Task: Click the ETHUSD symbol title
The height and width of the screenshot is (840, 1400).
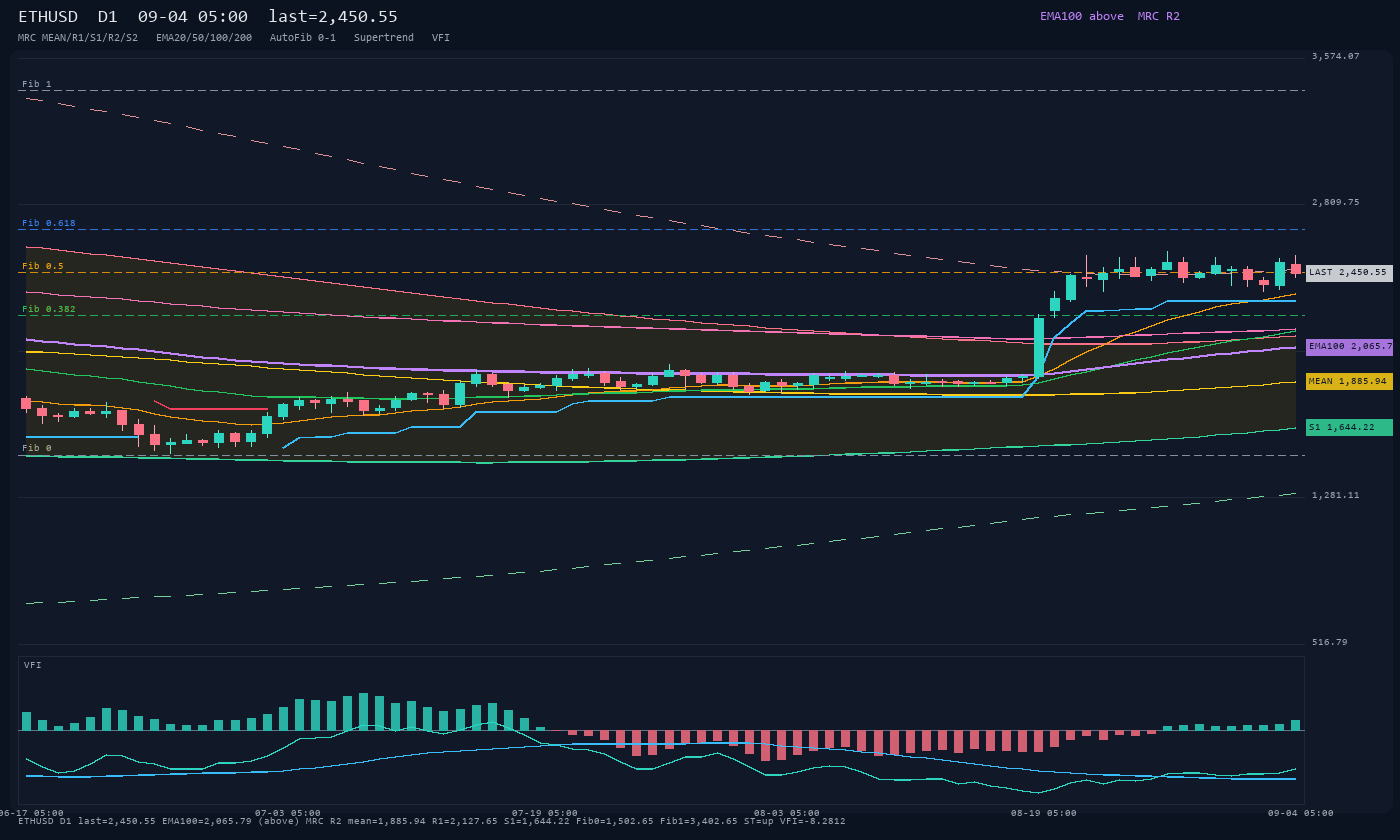Action: [48, 16]
